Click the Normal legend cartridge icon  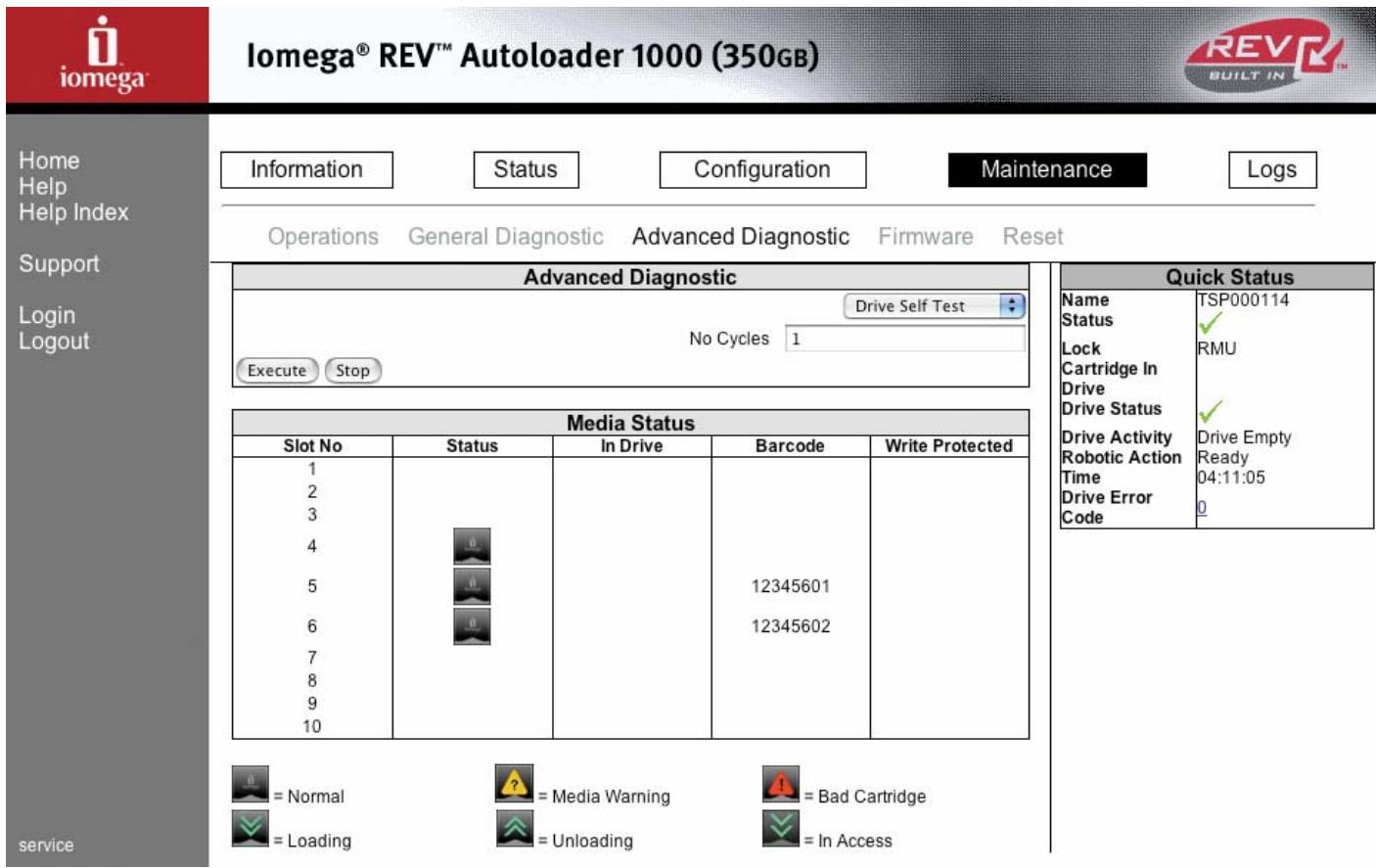pos(251,785)
